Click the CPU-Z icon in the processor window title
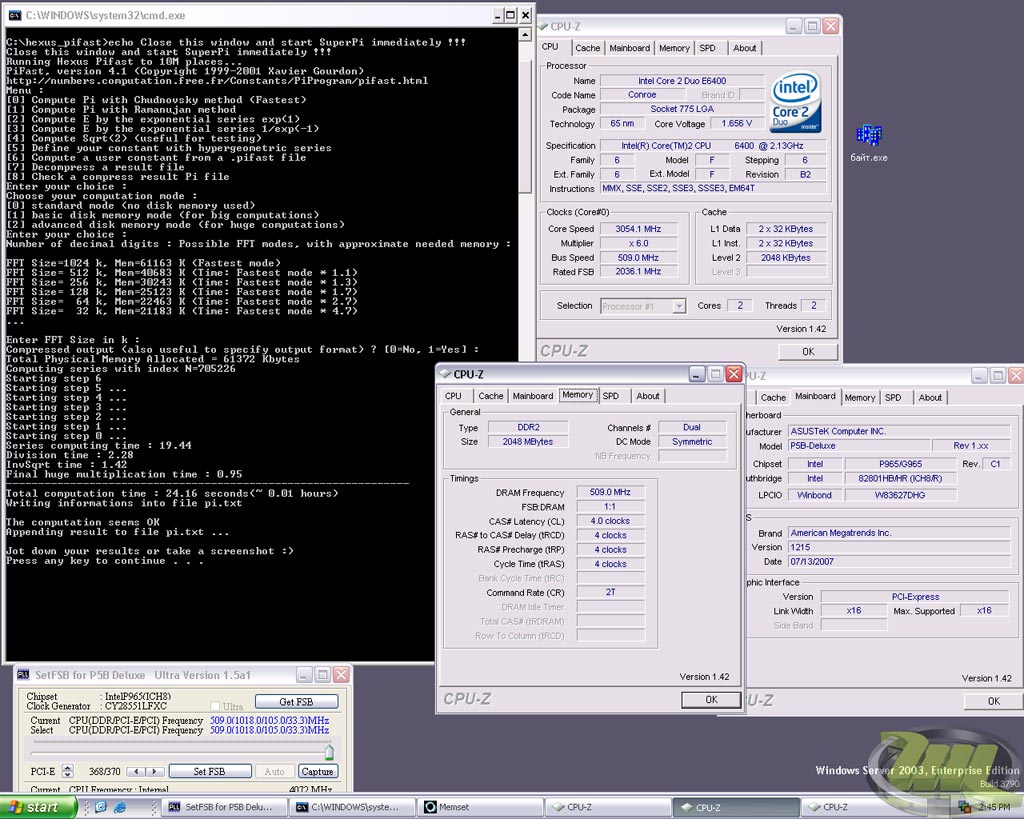 543,26
